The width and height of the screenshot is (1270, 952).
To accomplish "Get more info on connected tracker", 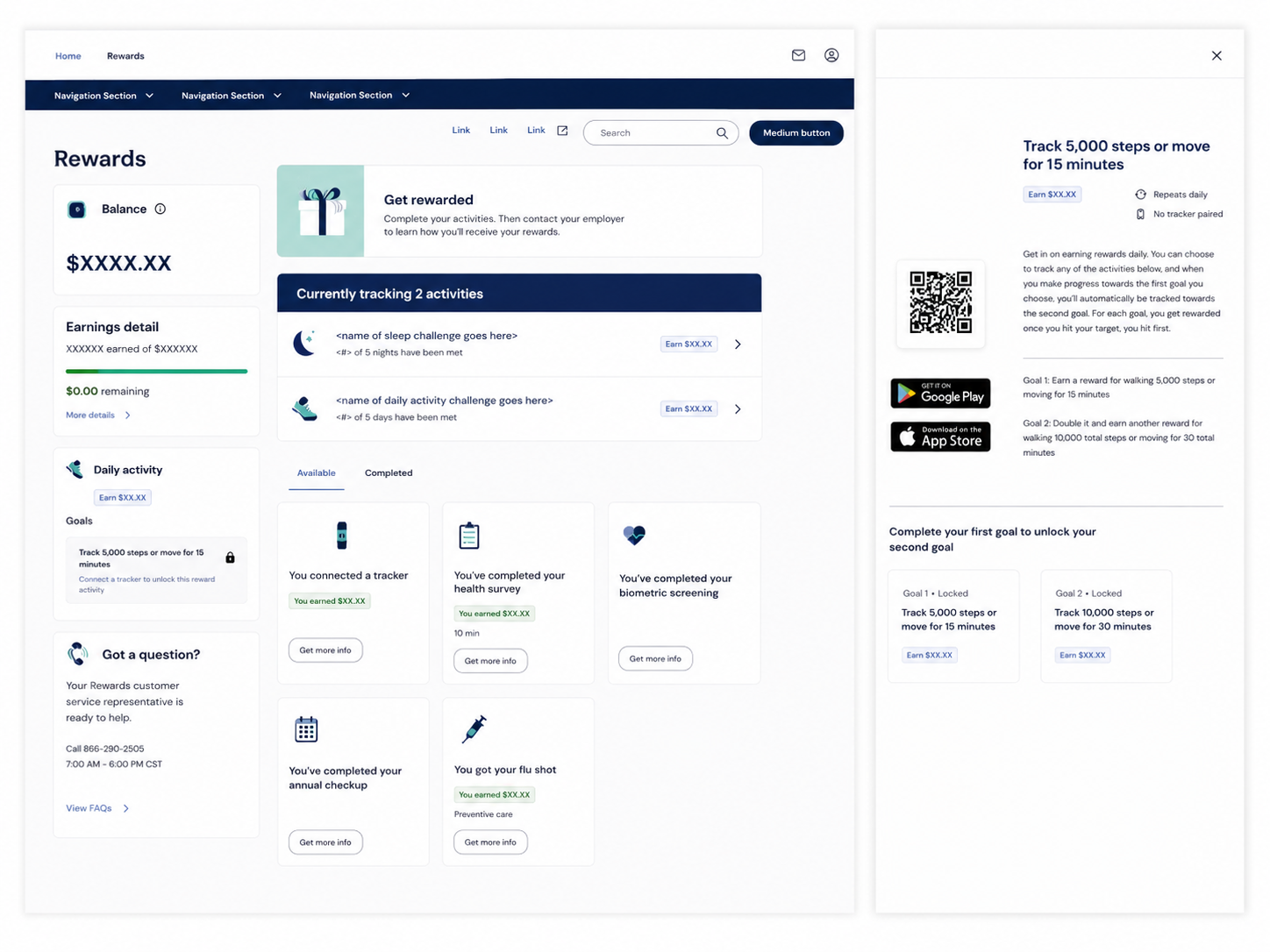I will click(325, 650).
